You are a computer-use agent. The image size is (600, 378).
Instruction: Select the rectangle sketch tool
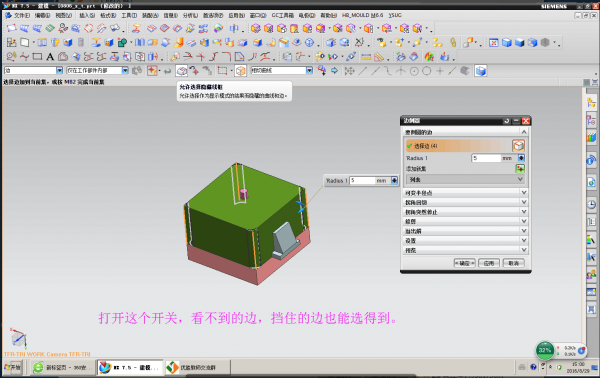click(37, 57)
